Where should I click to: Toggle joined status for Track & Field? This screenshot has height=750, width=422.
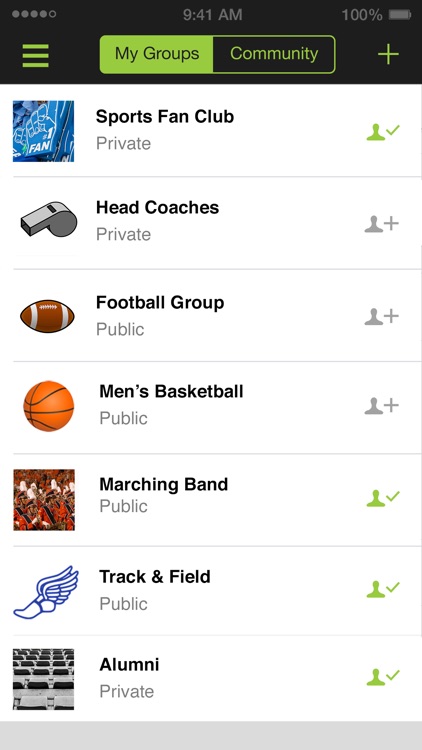[x=383, y=588]
